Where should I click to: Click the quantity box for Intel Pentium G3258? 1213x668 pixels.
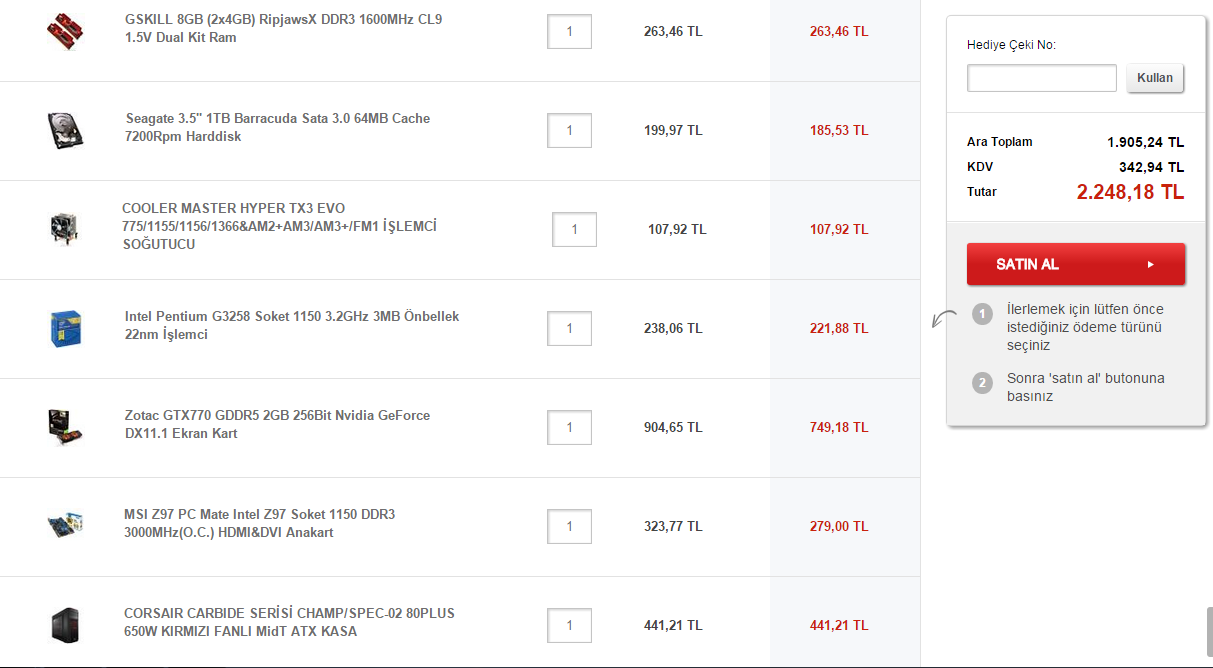click(569, 328)
